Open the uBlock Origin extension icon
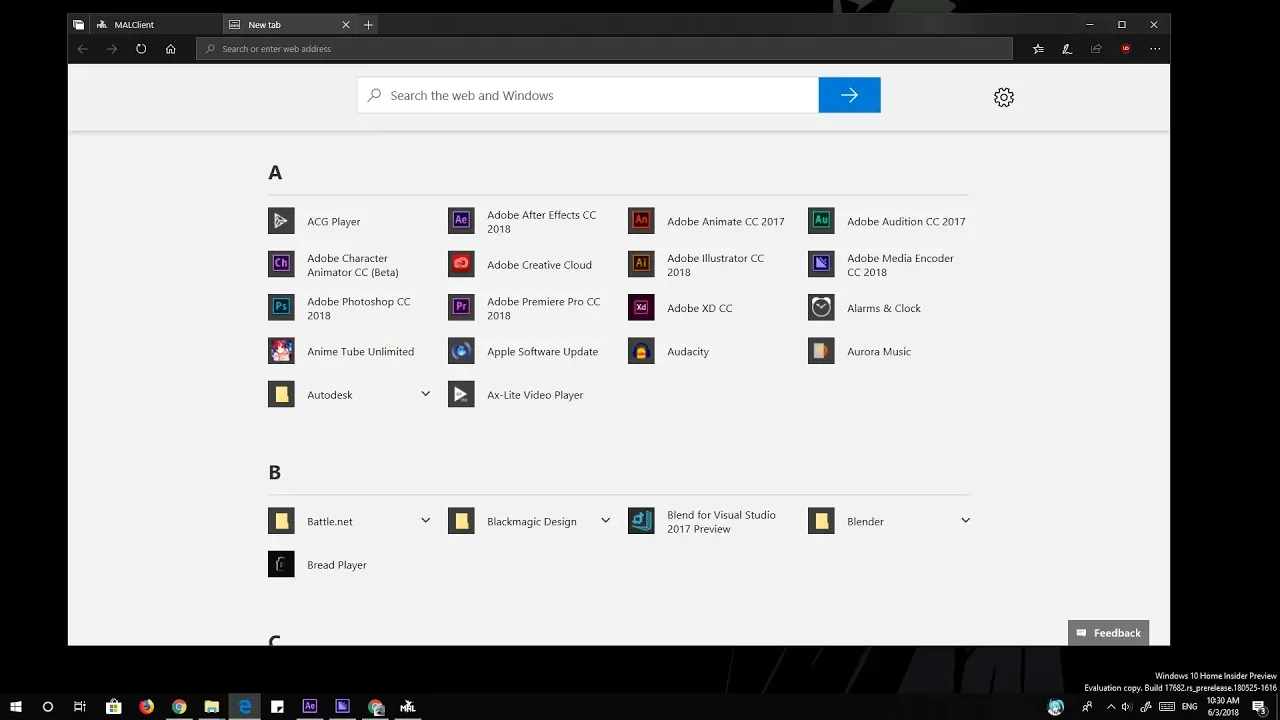Screen dimensions: 1280x720 (1126, 48)
